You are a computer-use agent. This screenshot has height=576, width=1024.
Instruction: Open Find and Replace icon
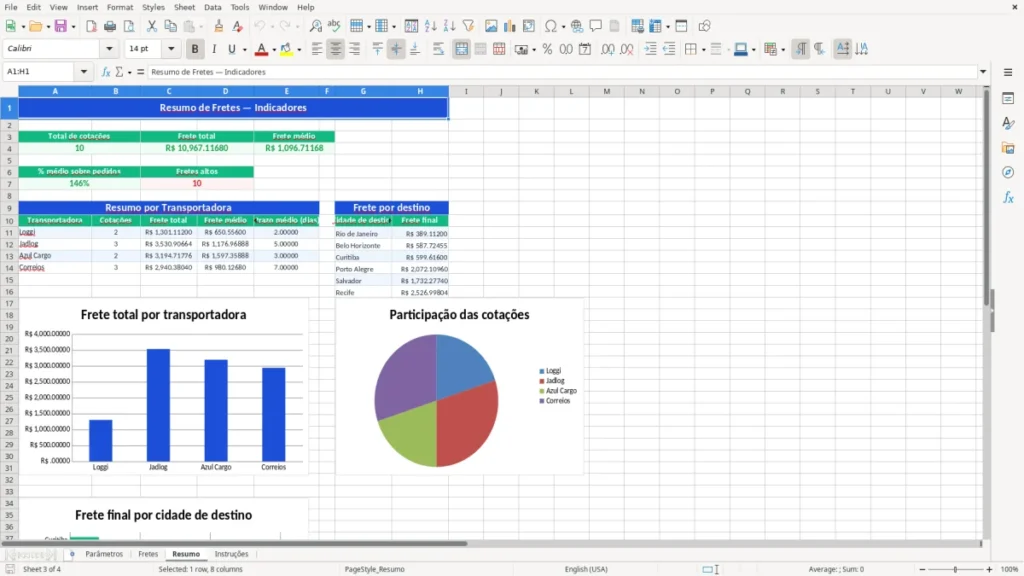(x=315, y=26)
